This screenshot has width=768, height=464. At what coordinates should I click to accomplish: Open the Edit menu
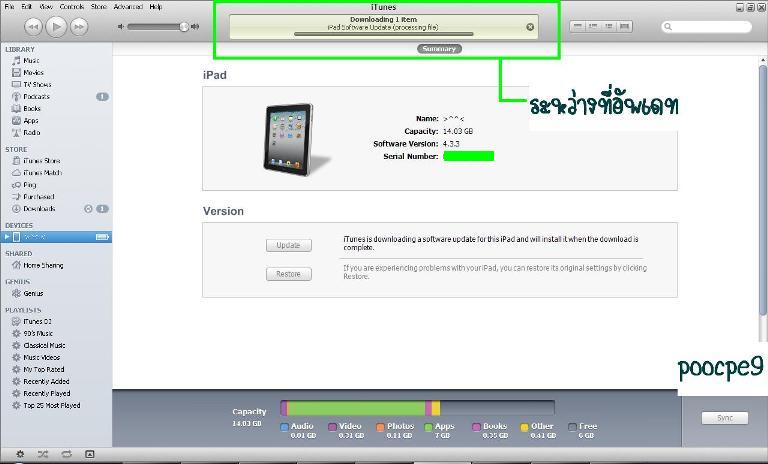(x=26, y=7)
